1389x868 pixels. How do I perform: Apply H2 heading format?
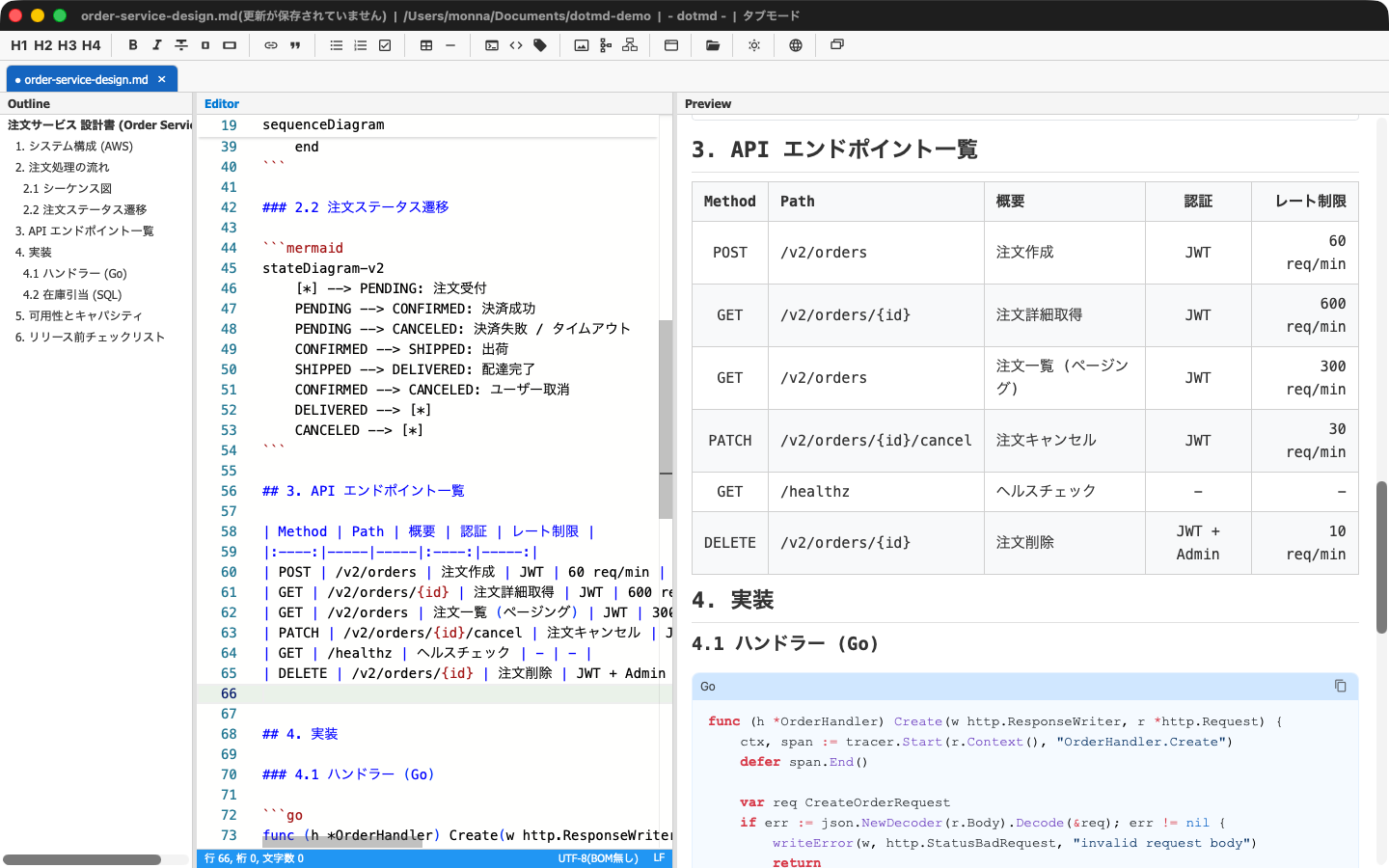[x=43, y=45]
